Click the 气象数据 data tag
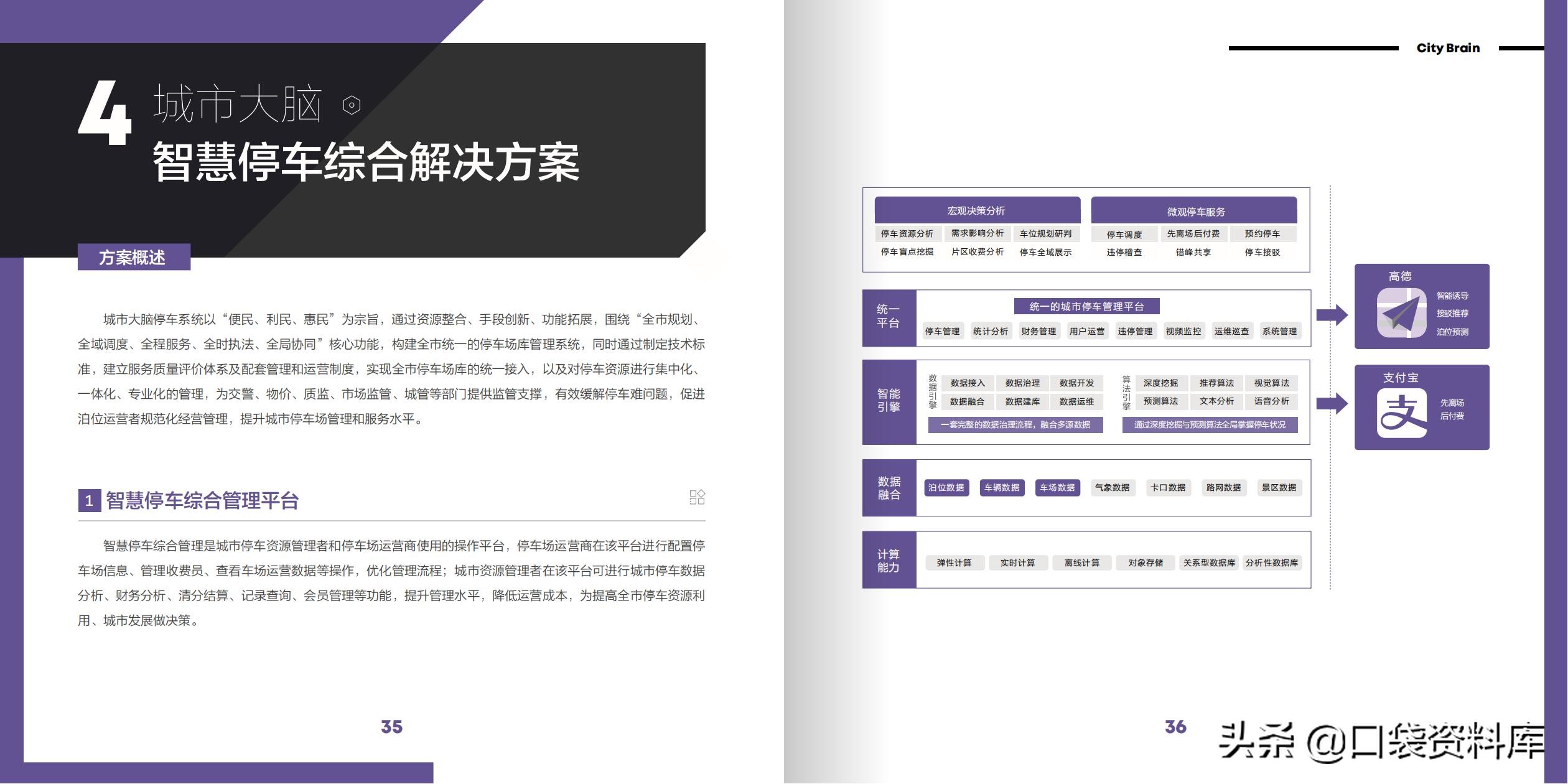 click(x=1112, y=488)
